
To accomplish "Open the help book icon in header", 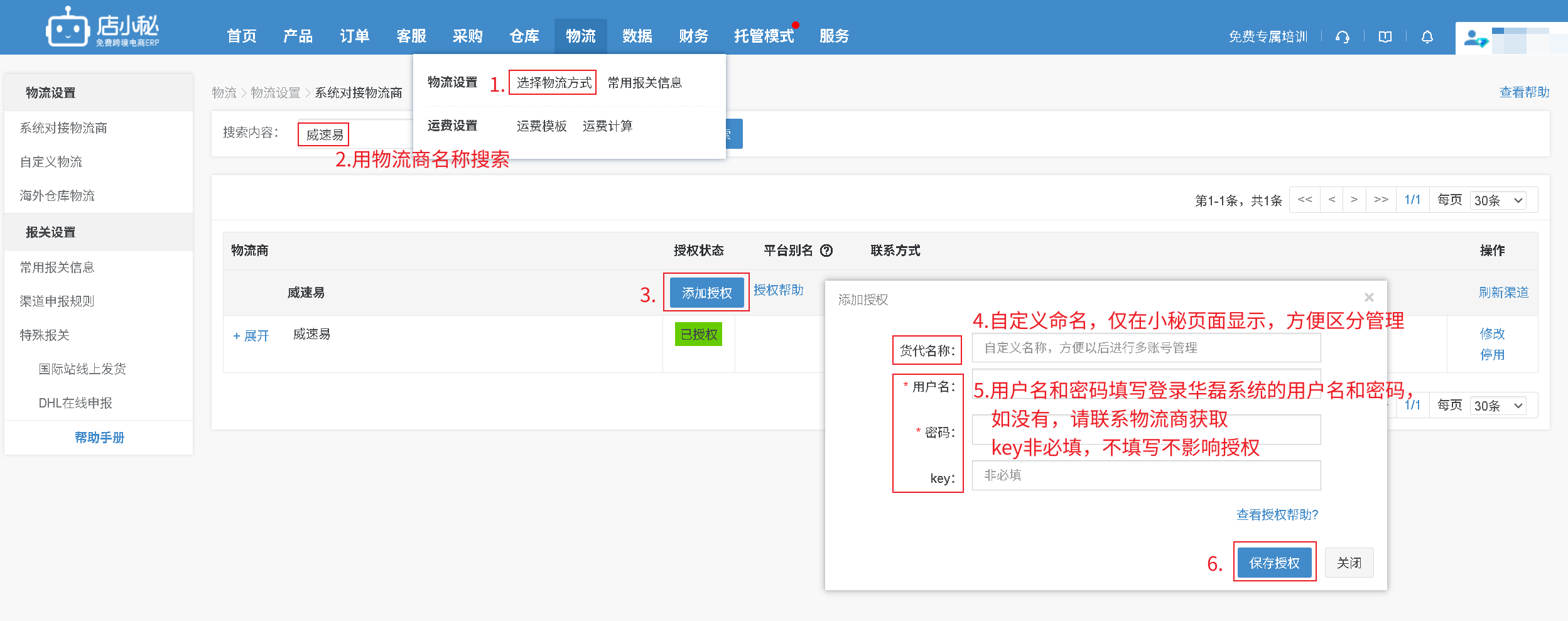I will click(x=1385, y=37).
